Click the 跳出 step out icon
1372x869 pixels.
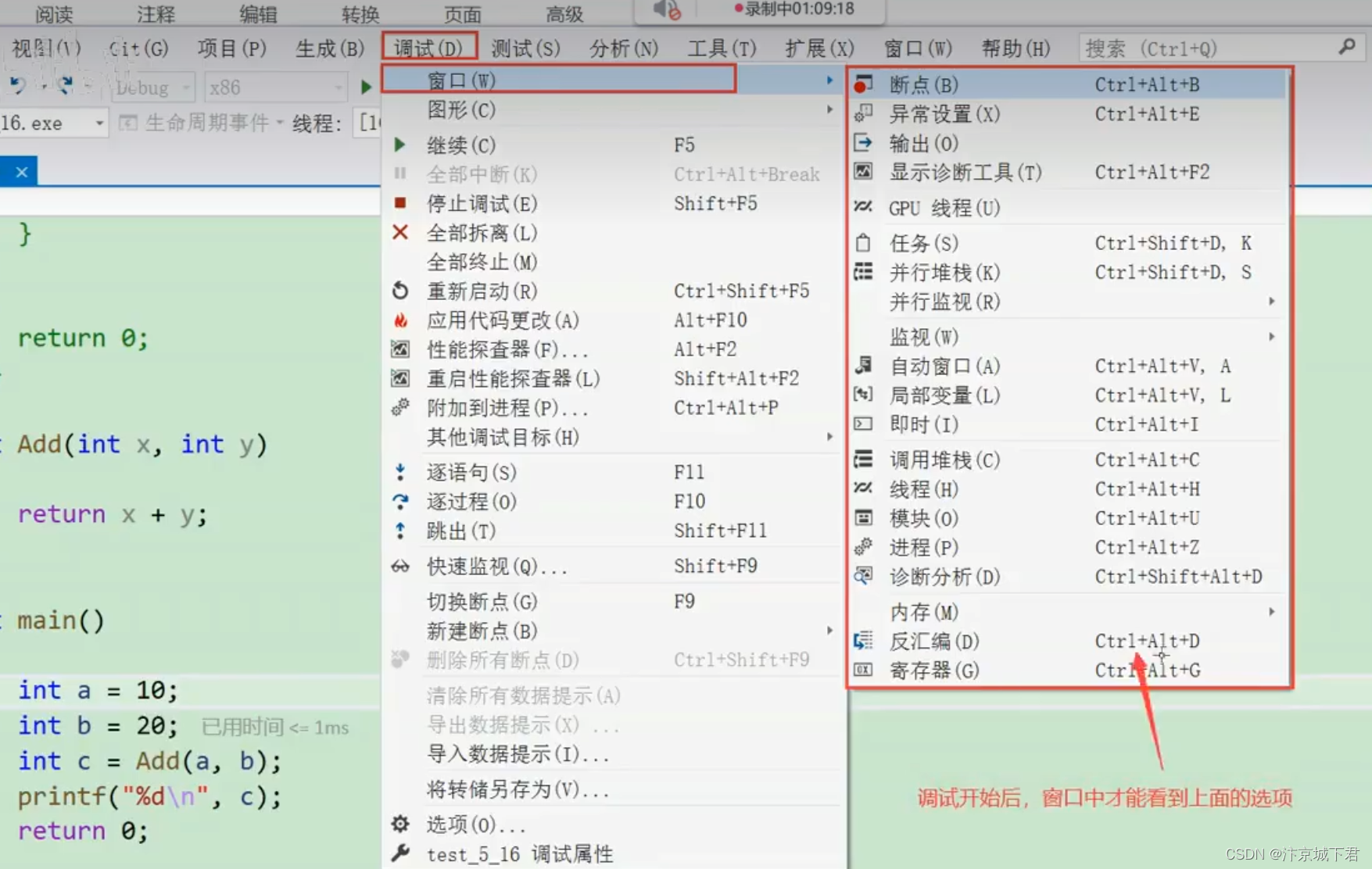point(400,531)
